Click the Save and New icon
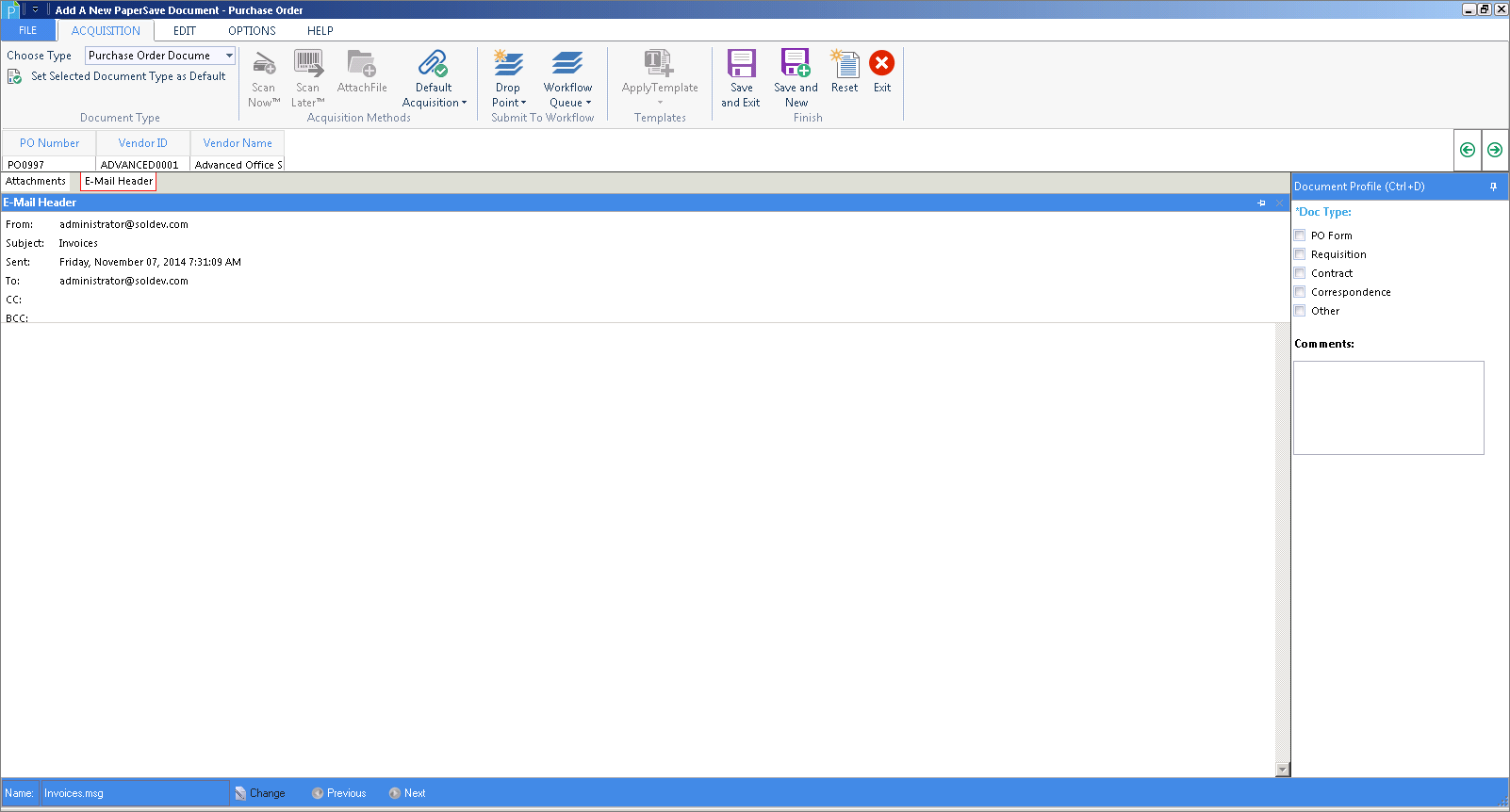The image size is (1510, 812). click(796, 63)
